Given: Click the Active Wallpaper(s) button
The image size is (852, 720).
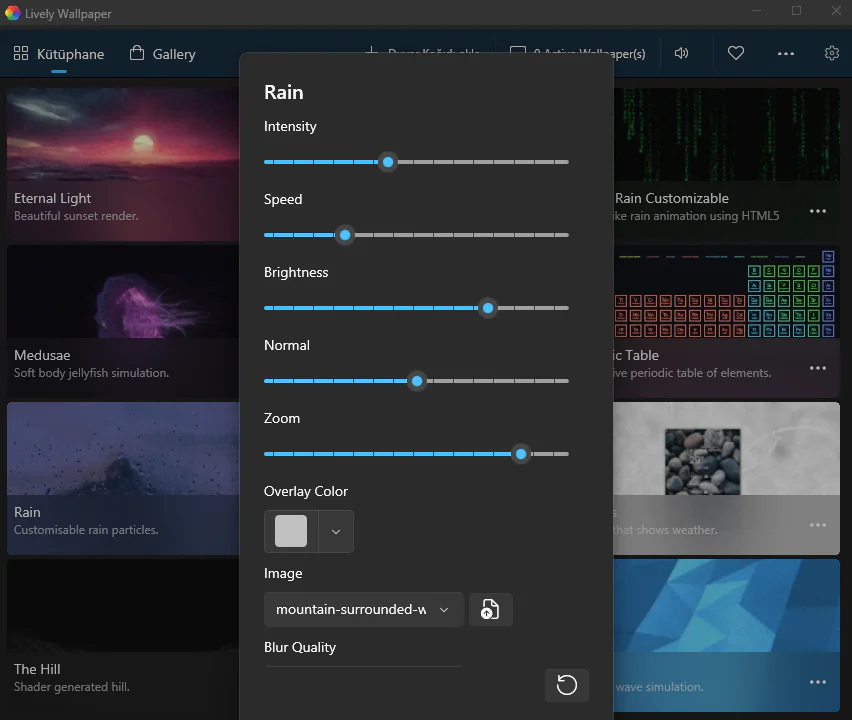Looking at the screenshot, I should 630,54.
